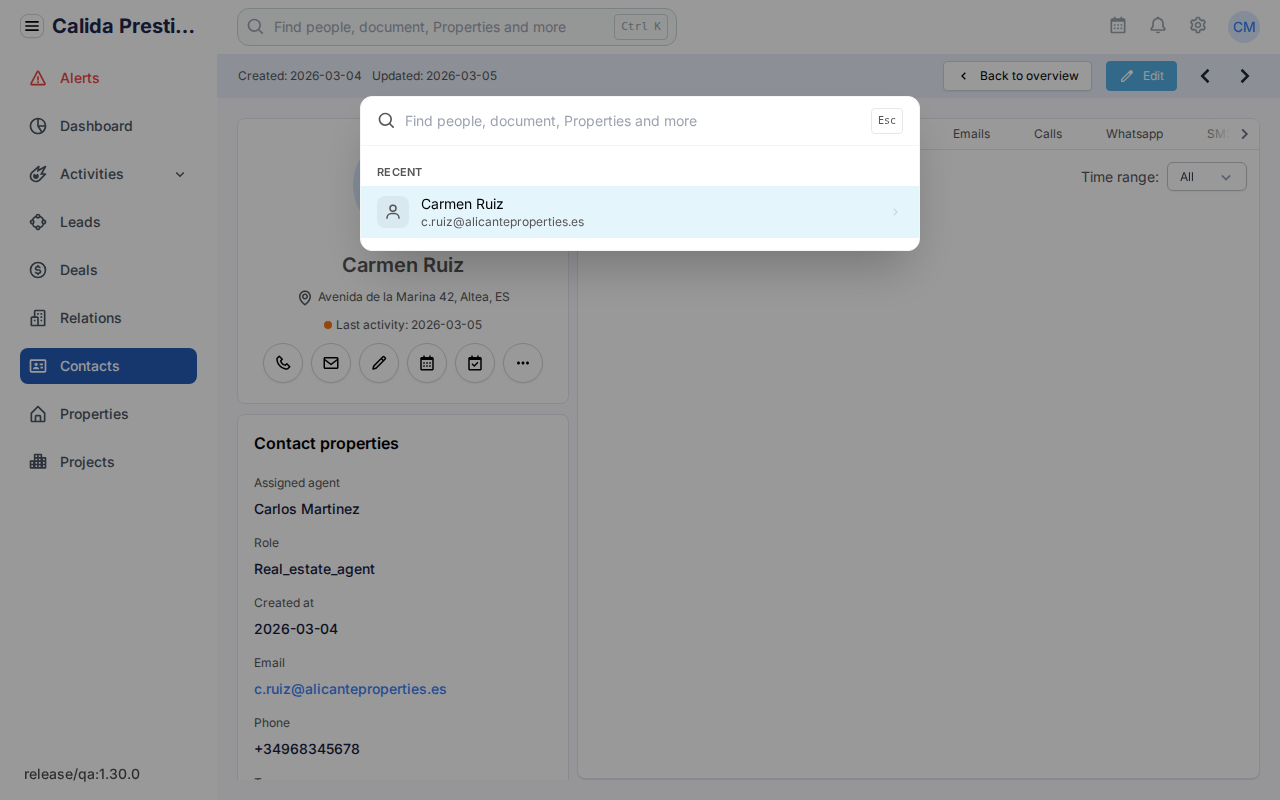Click the Contact properties heading

[x=326, y=443]
